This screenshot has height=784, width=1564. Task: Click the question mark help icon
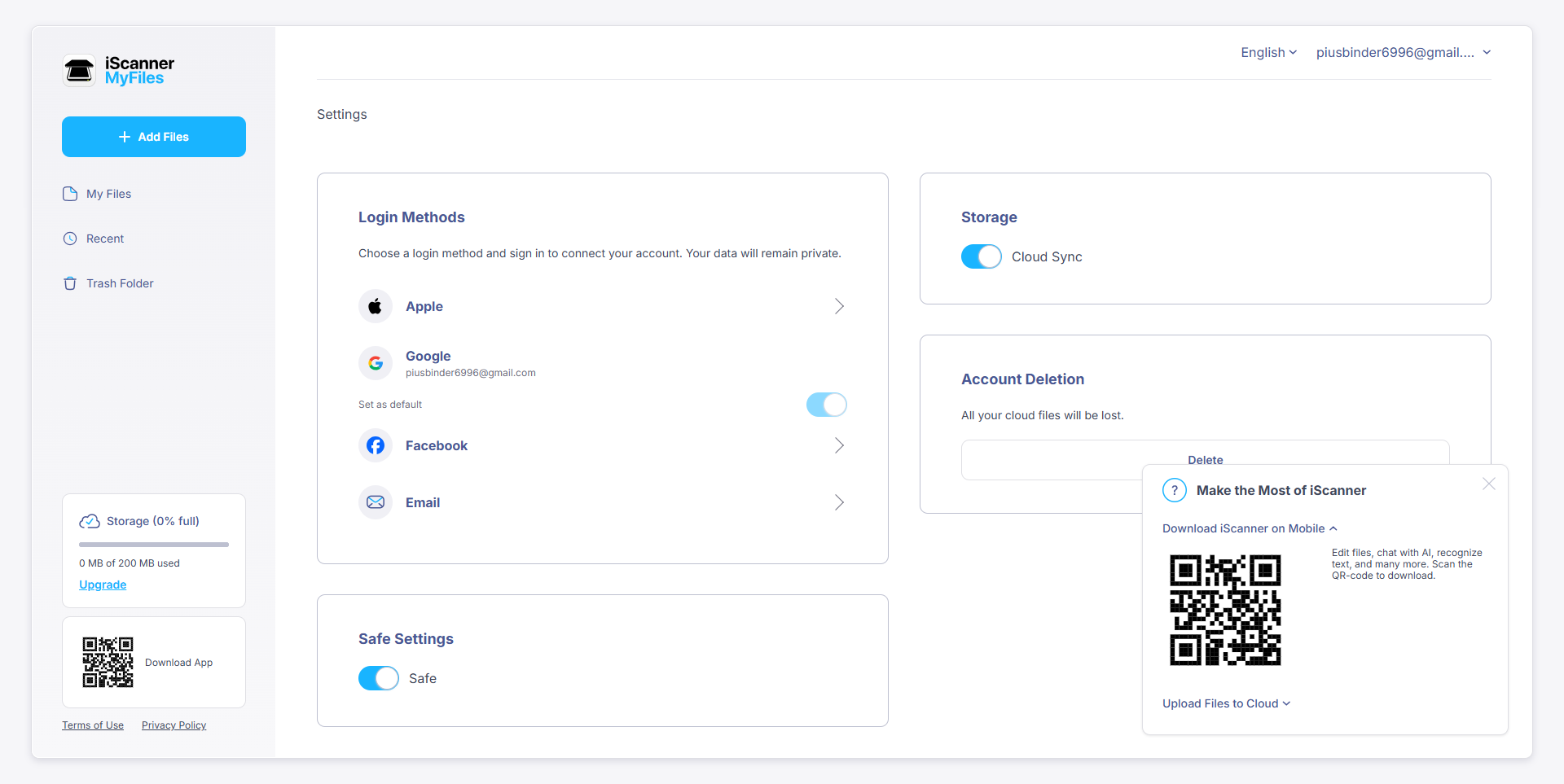(1174, 490)
